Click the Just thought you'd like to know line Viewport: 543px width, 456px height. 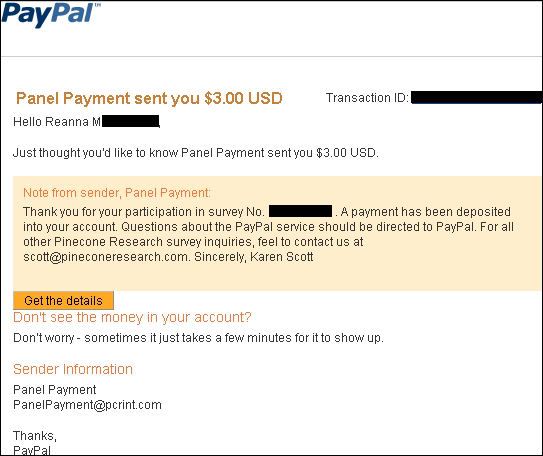[x=196, y=153]
